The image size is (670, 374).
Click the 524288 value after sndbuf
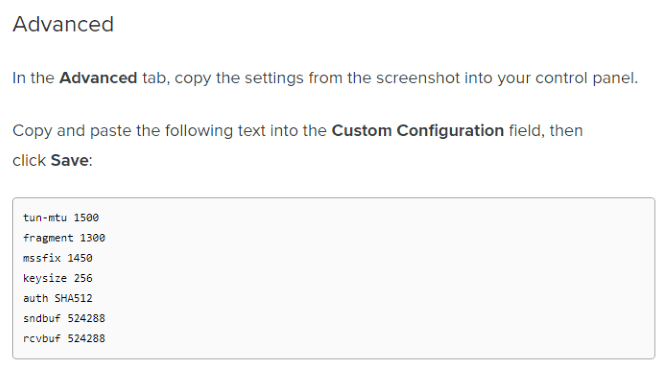coord(86,318)
